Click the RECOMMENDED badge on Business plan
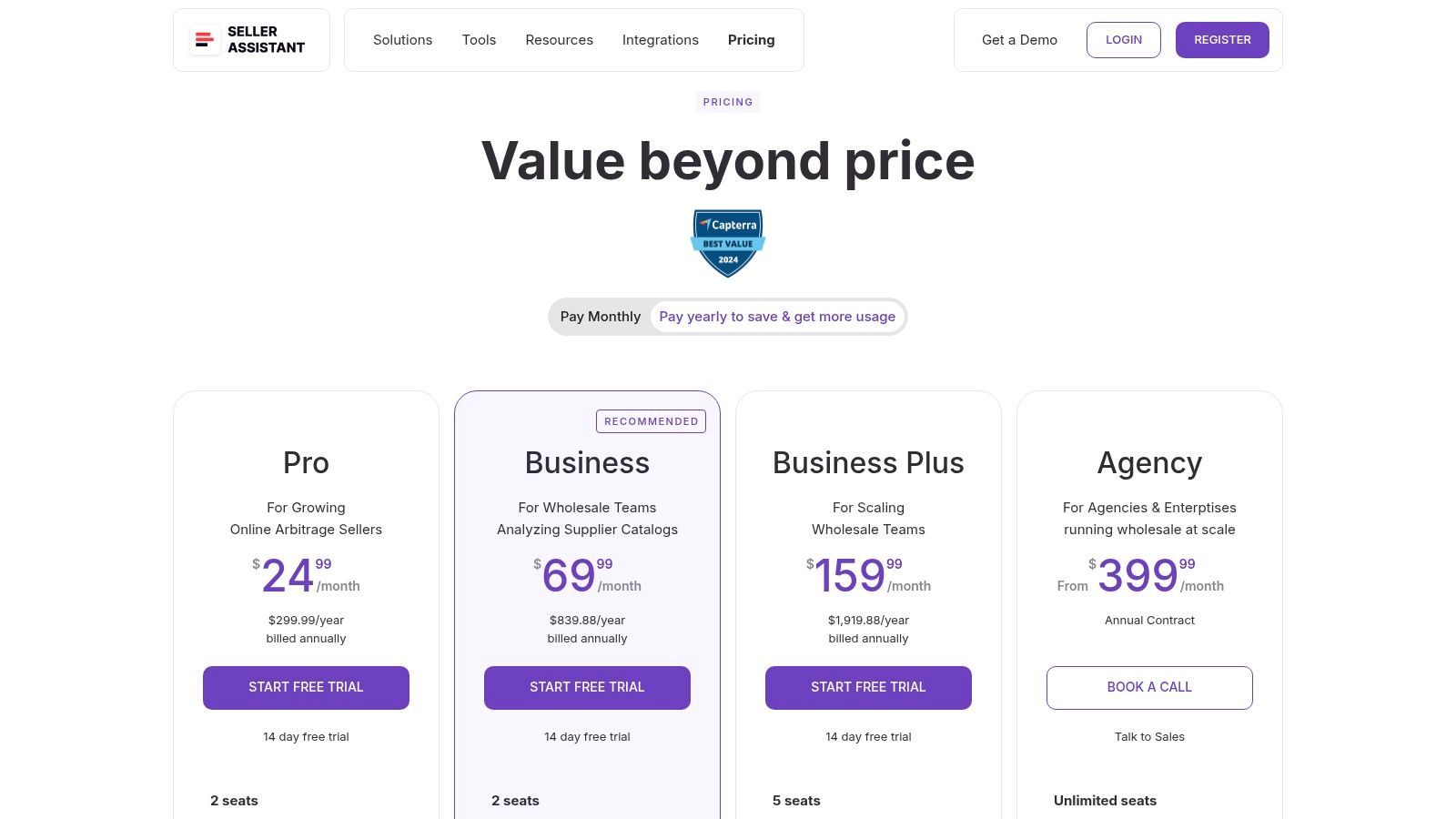Viewport: 1456px width, 819px height. pos(651,421)
